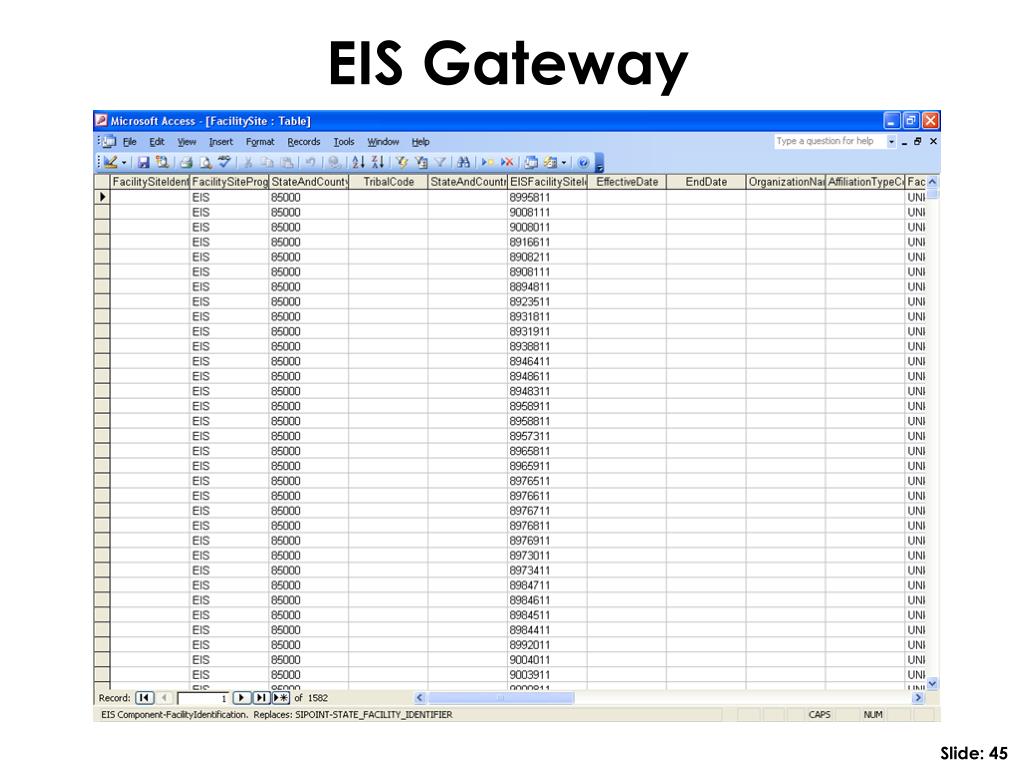This screenshot has width=1024, height=768.
Task: Click the new record navigation button
Action: click(281, 697)
